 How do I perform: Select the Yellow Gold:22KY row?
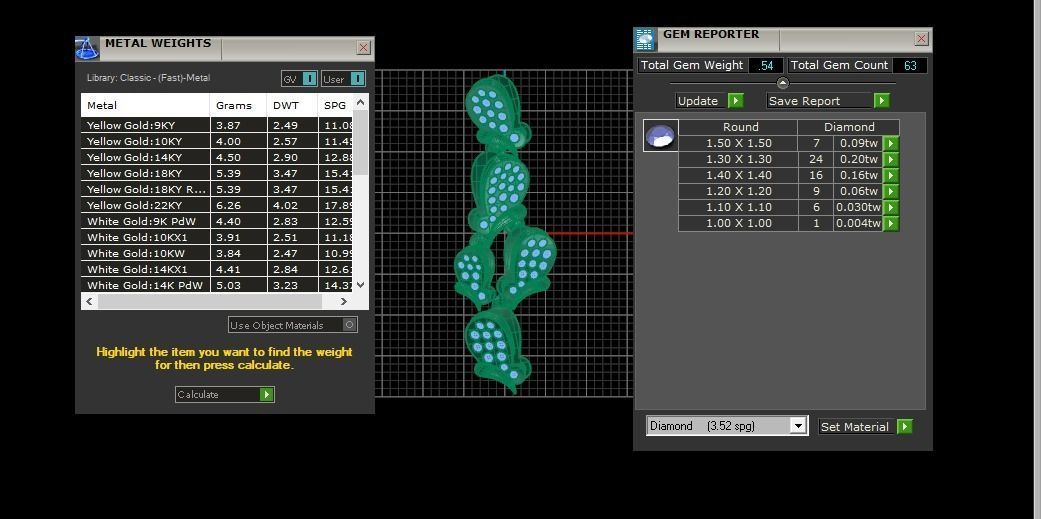pos(216,205)
